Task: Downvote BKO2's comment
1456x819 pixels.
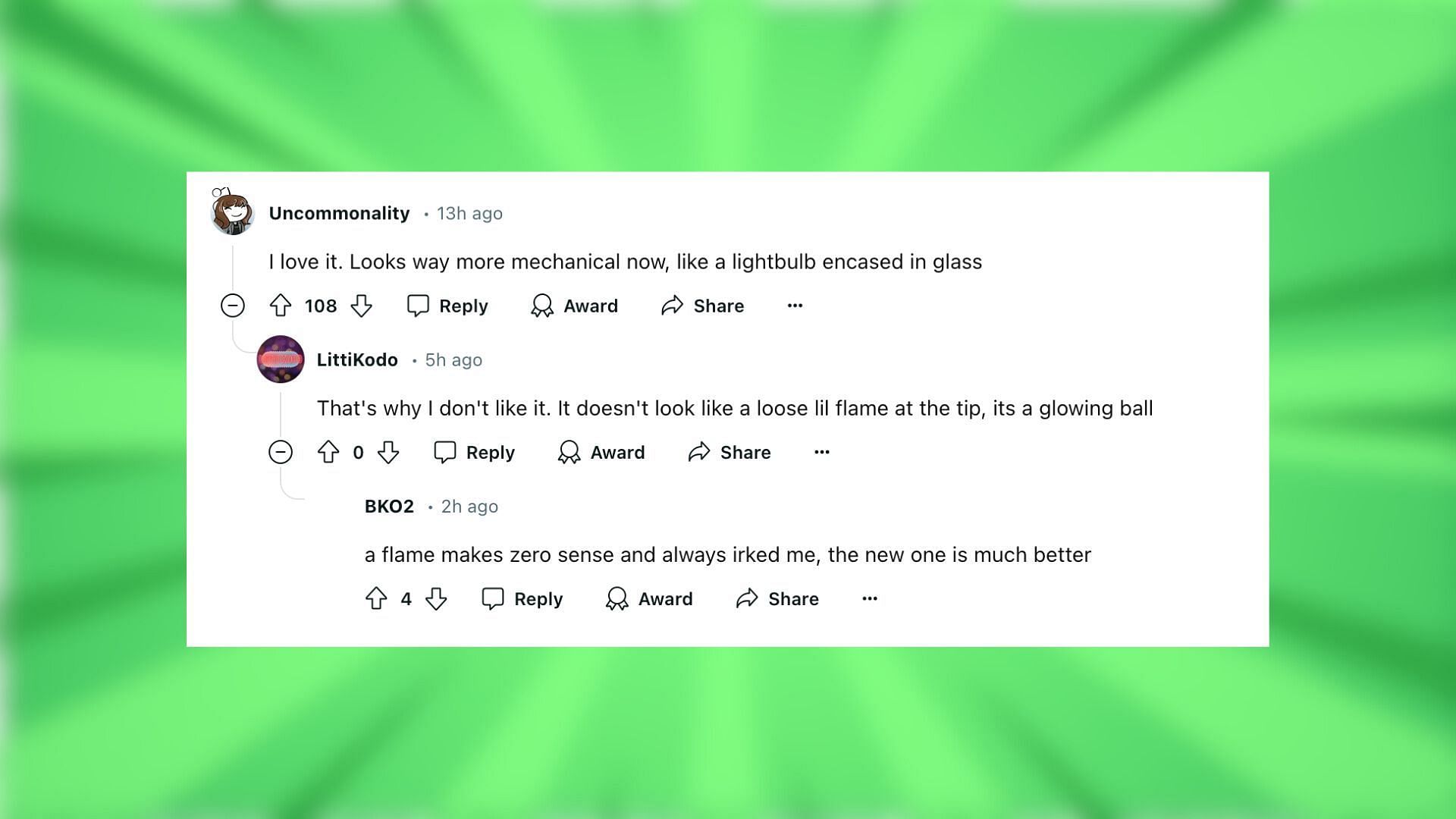Action: click(436, 599)
